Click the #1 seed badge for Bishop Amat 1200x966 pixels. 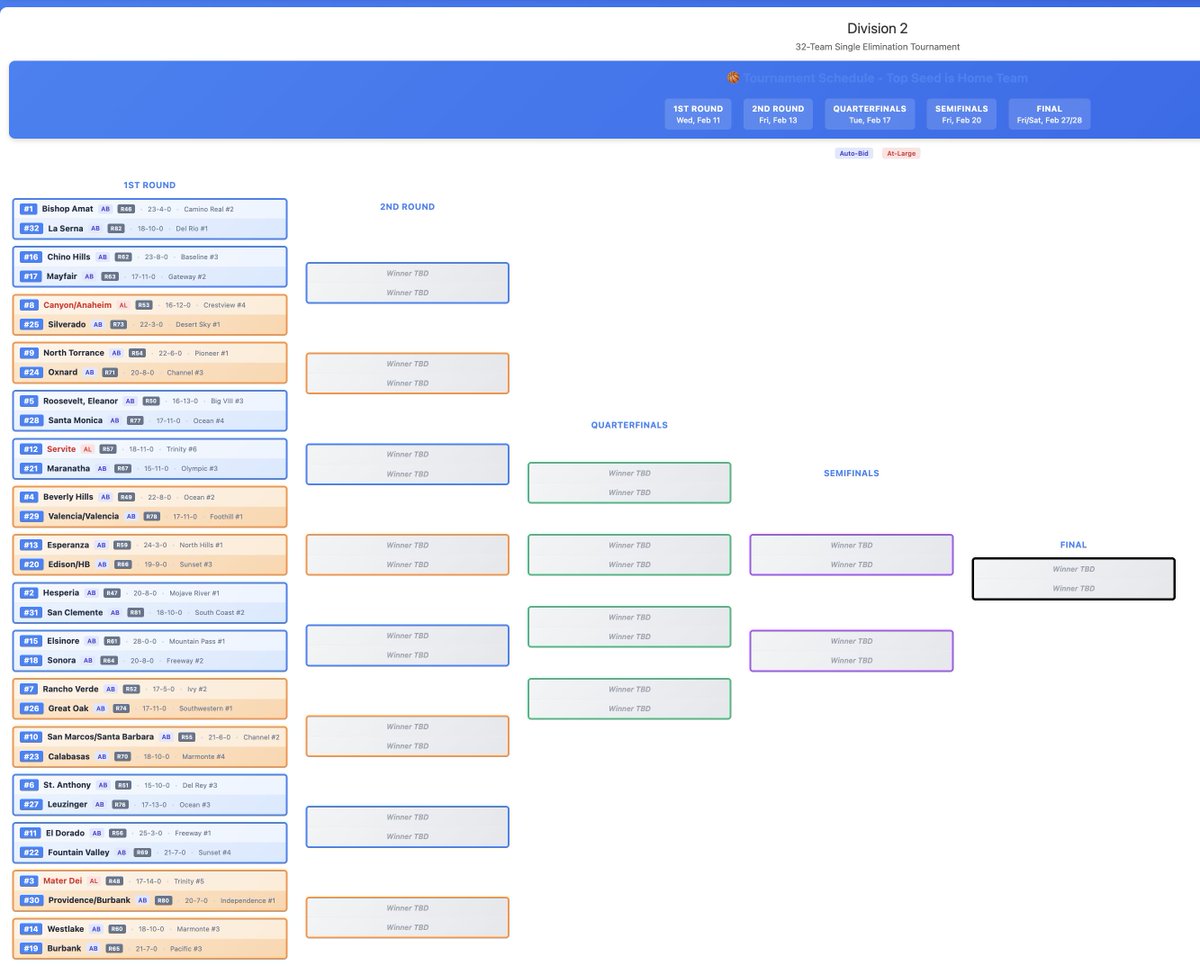28,209
